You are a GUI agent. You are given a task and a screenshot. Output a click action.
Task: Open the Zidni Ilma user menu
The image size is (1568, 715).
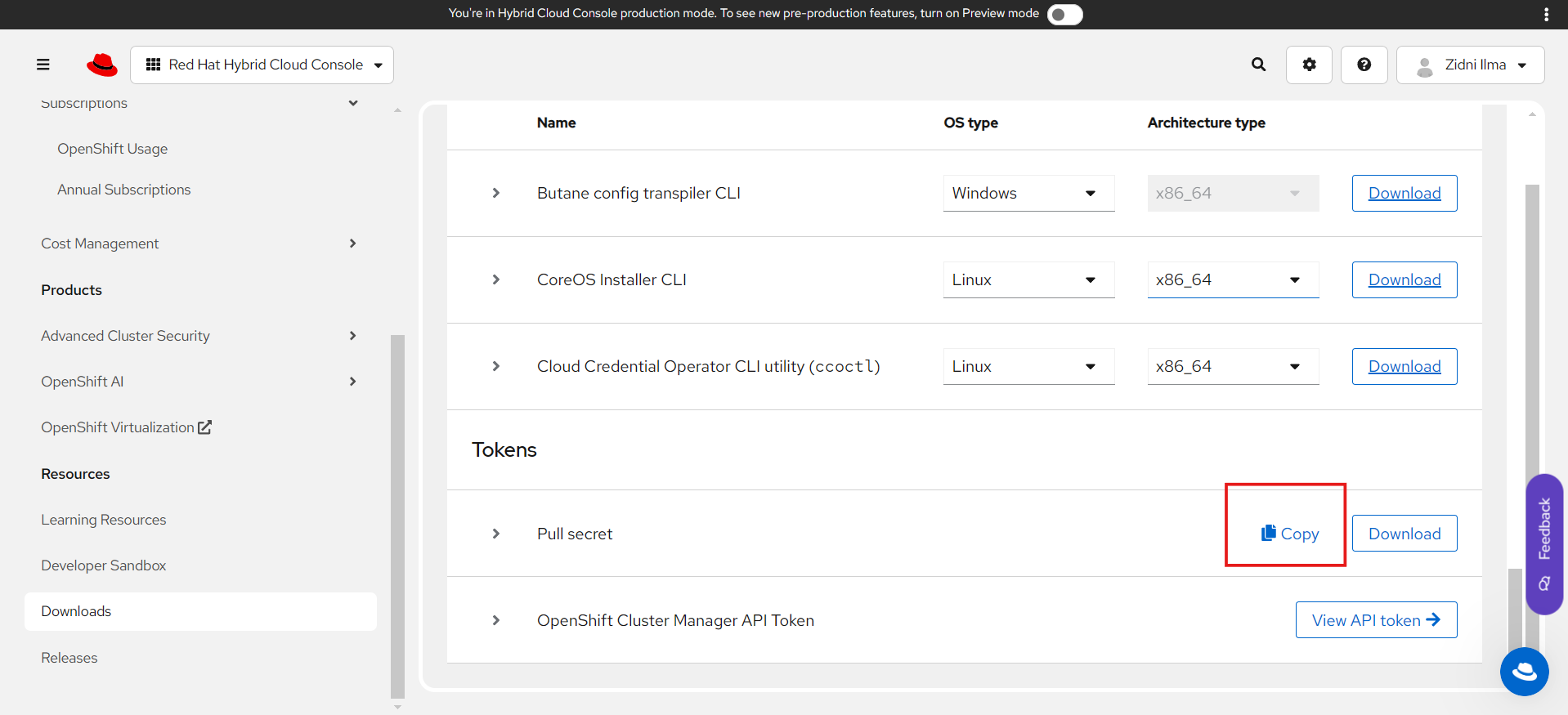(x=1470, y=65)
